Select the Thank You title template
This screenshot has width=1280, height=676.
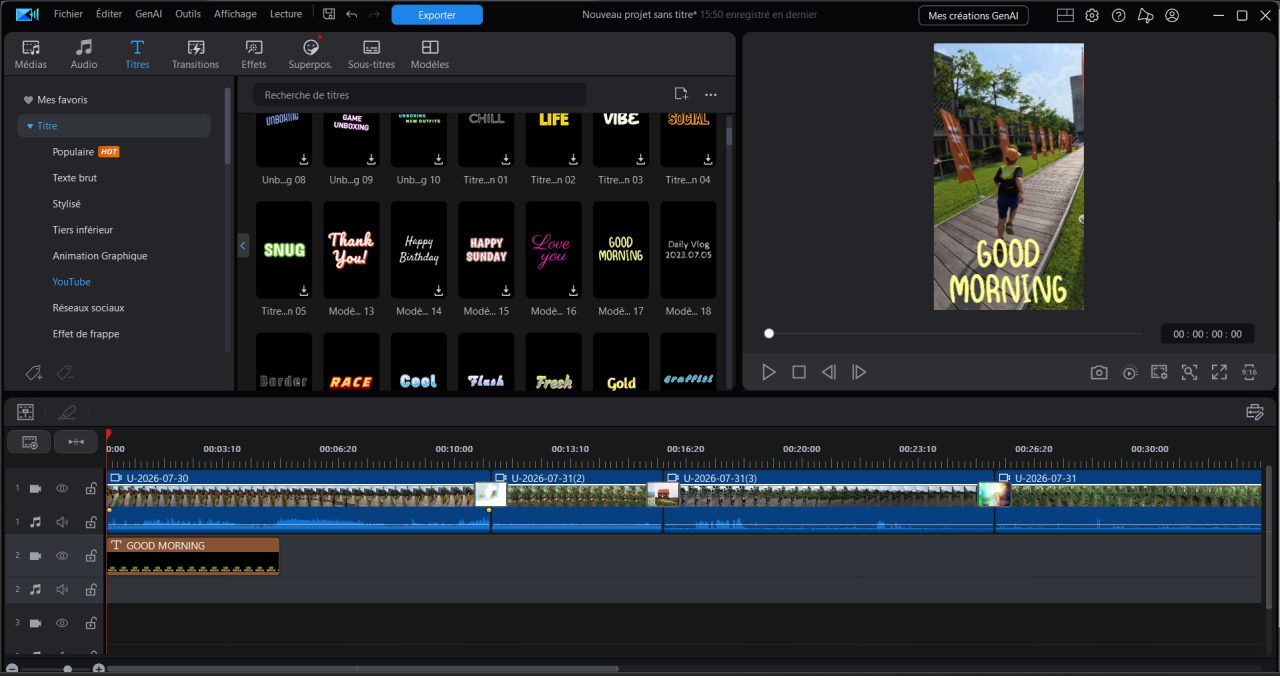351,250
